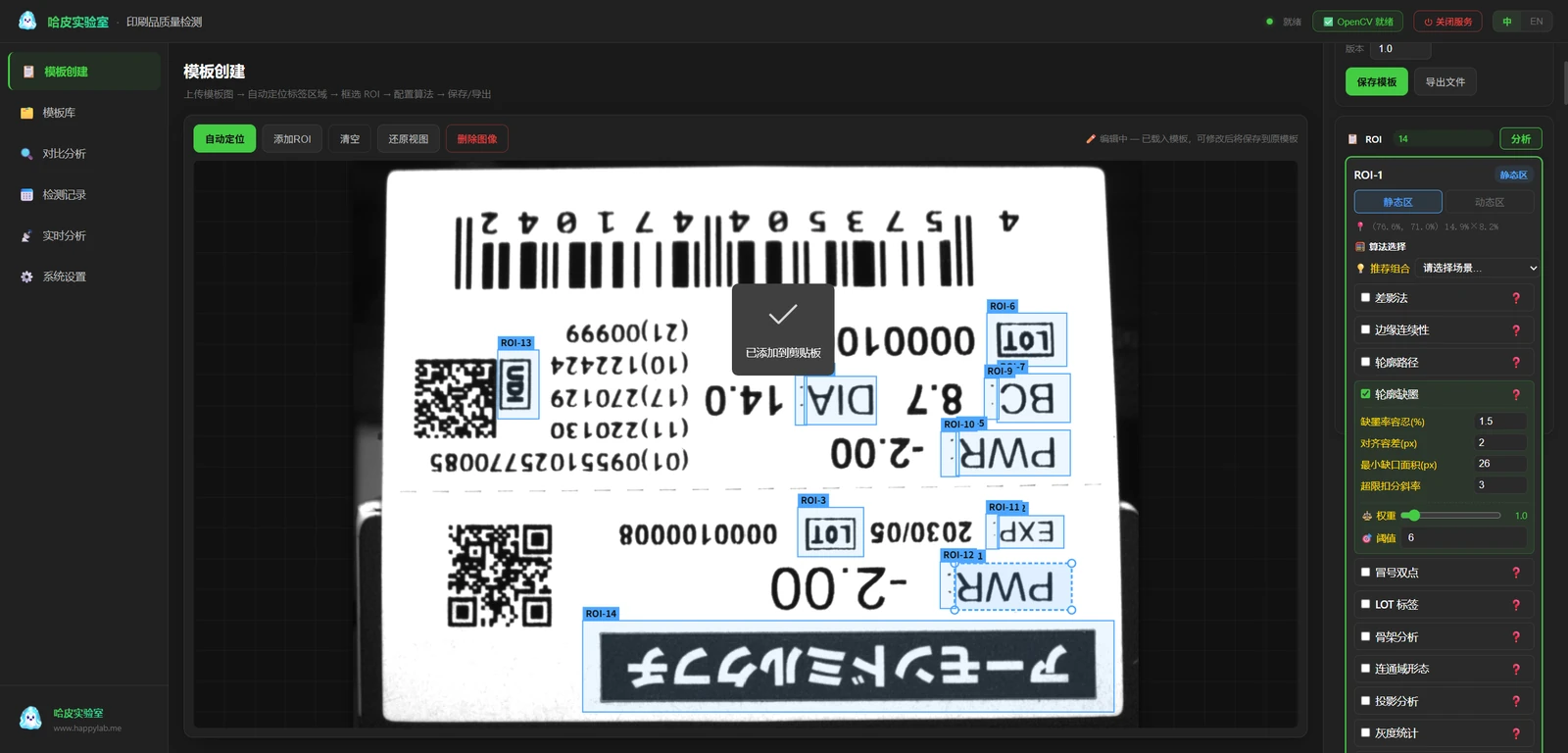Uncheck the 轮廓缺圈 checkbox
The image size is (1568, 753).
pyautogui.click(x=1365, y=394)
